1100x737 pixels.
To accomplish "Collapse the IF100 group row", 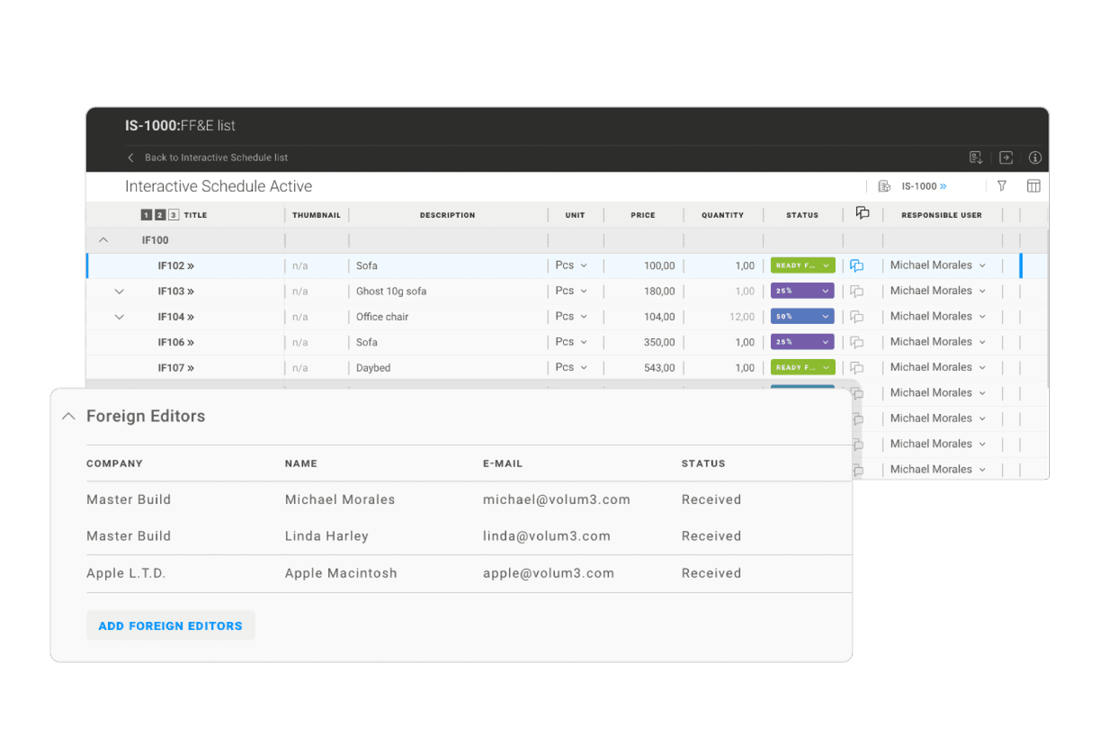I will pos(103,241).
